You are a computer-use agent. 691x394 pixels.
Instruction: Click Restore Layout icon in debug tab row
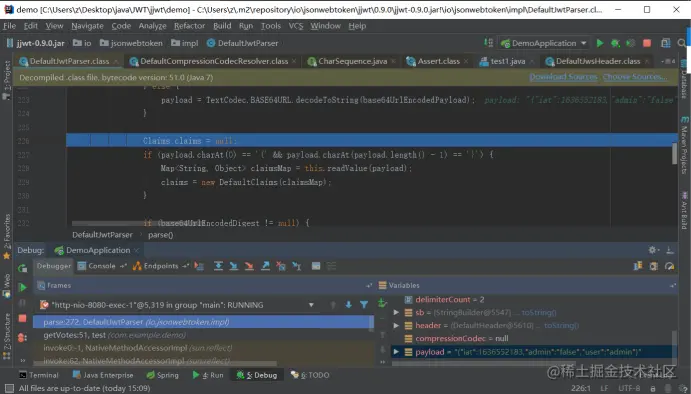click(x=638, y=266)
